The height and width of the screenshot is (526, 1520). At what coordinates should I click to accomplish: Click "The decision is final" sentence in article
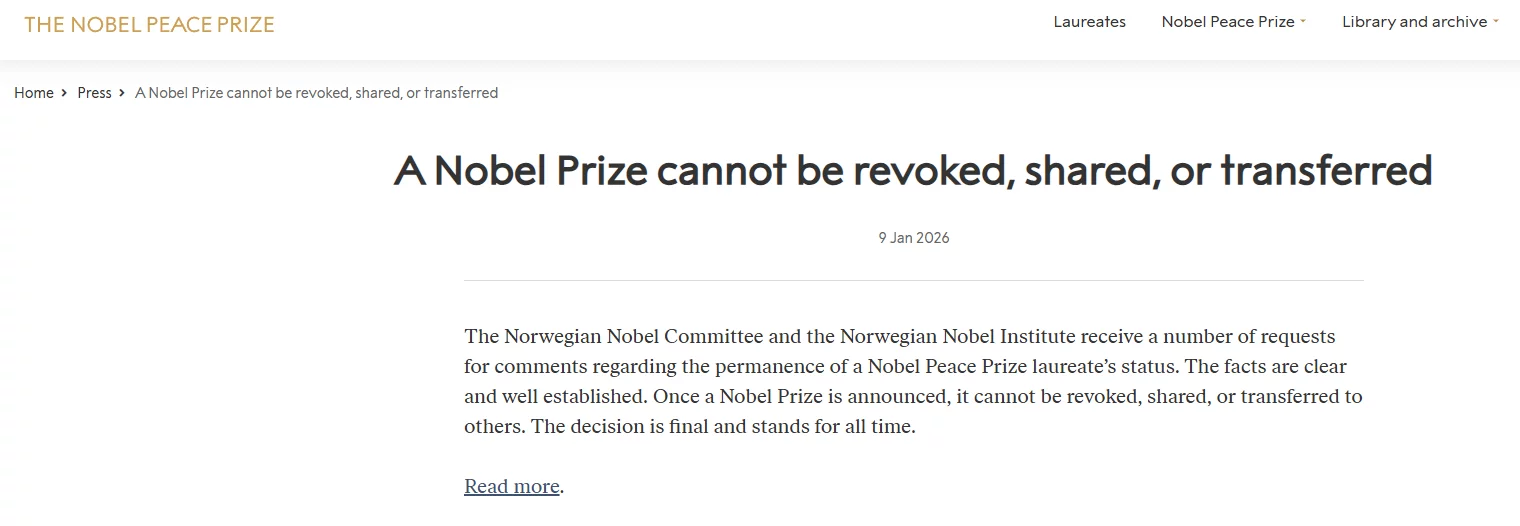[x=723, y=427]
